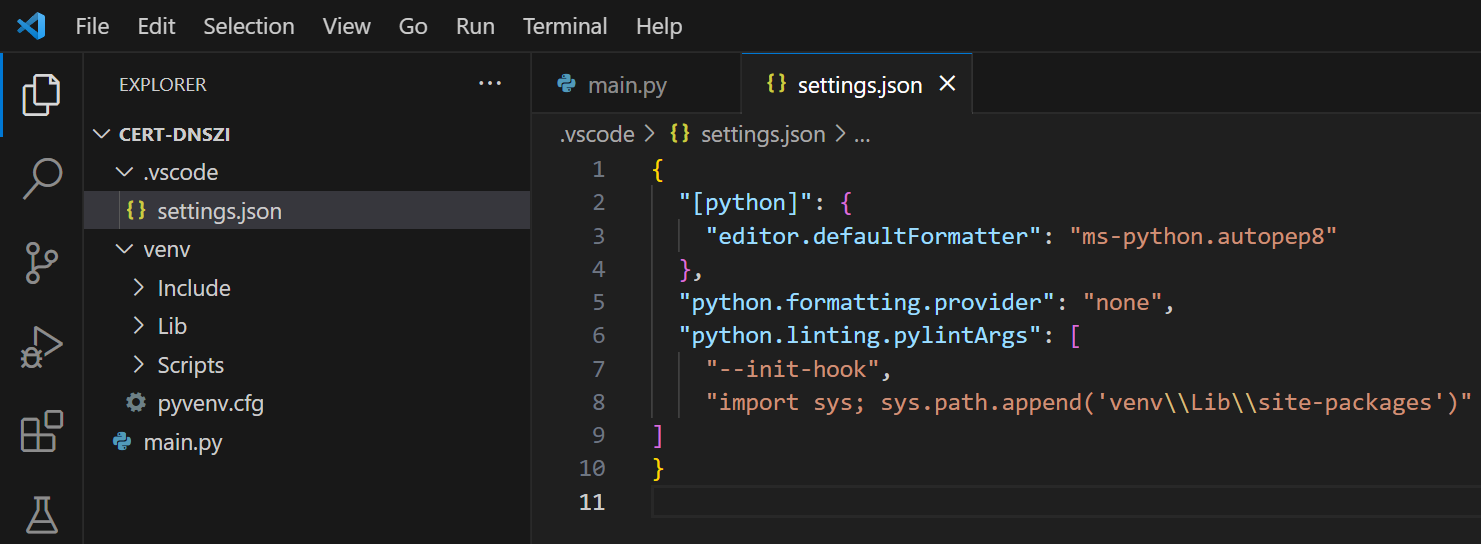Click braces icon beside settings.json in Explorer

pyautogui.click(x=136, y=211)
